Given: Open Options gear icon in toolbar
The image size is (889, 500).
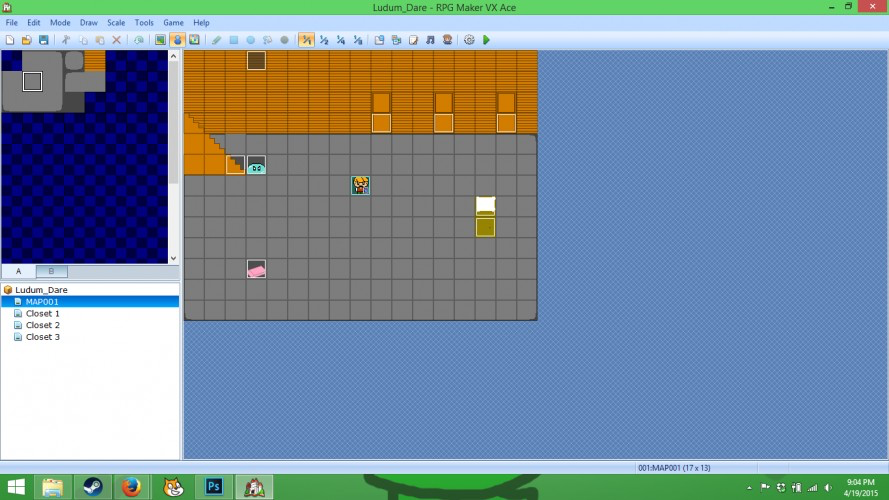Looking at the screenshot, I should pyautogui.click(x=469, y=40).
